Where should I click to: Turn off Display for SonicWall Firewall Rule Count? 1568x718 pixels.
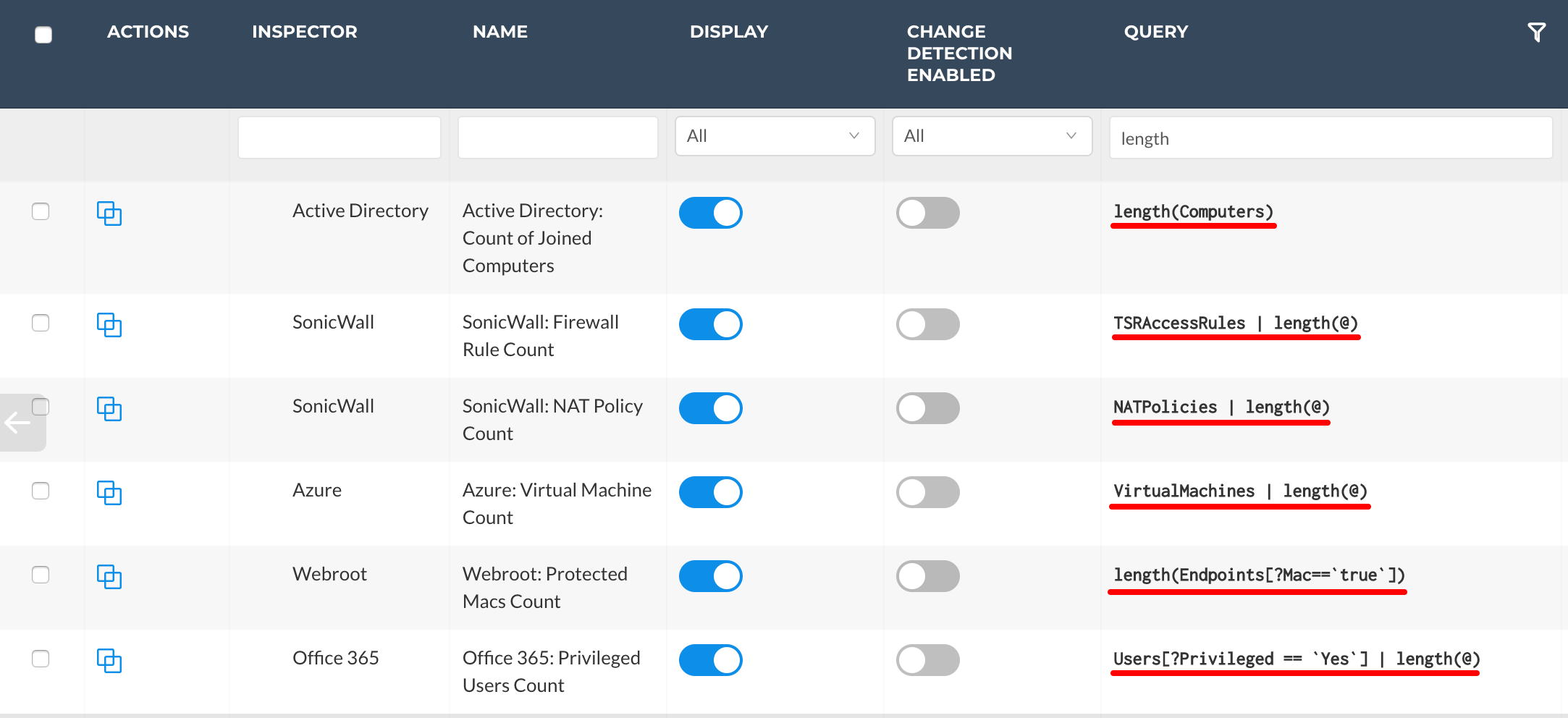pos(711,324)
